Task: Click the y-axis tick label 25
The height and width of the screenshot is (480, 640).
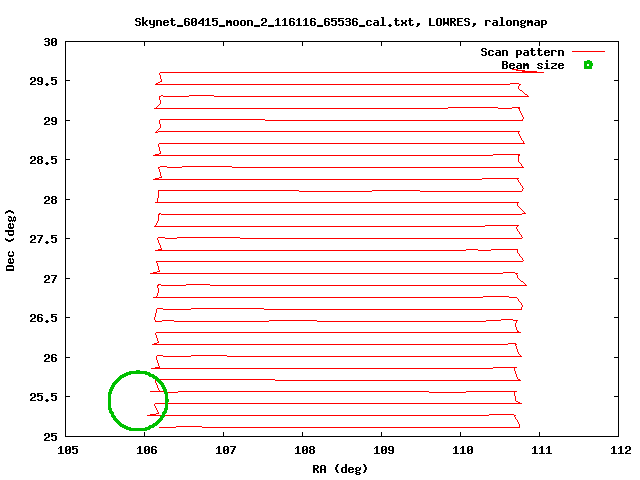Action: pyautogui.click(x=51, y=437)
